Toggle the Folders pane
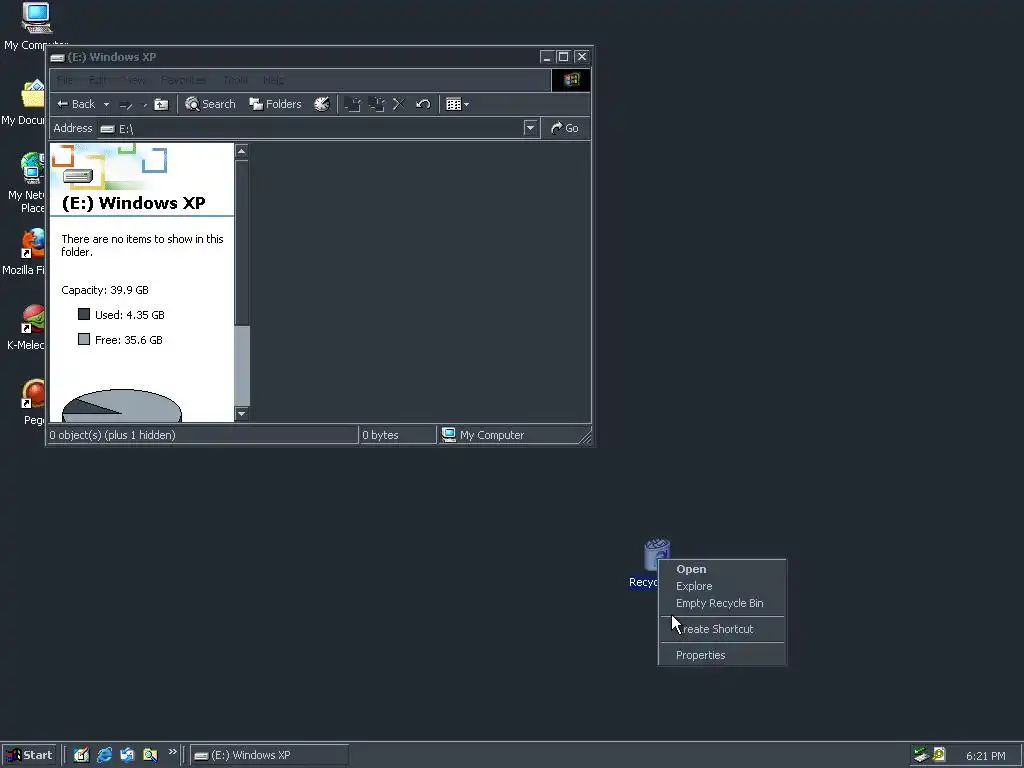Image resolution: width=1024 pixels, height=768 pixels. click(276, 104)
